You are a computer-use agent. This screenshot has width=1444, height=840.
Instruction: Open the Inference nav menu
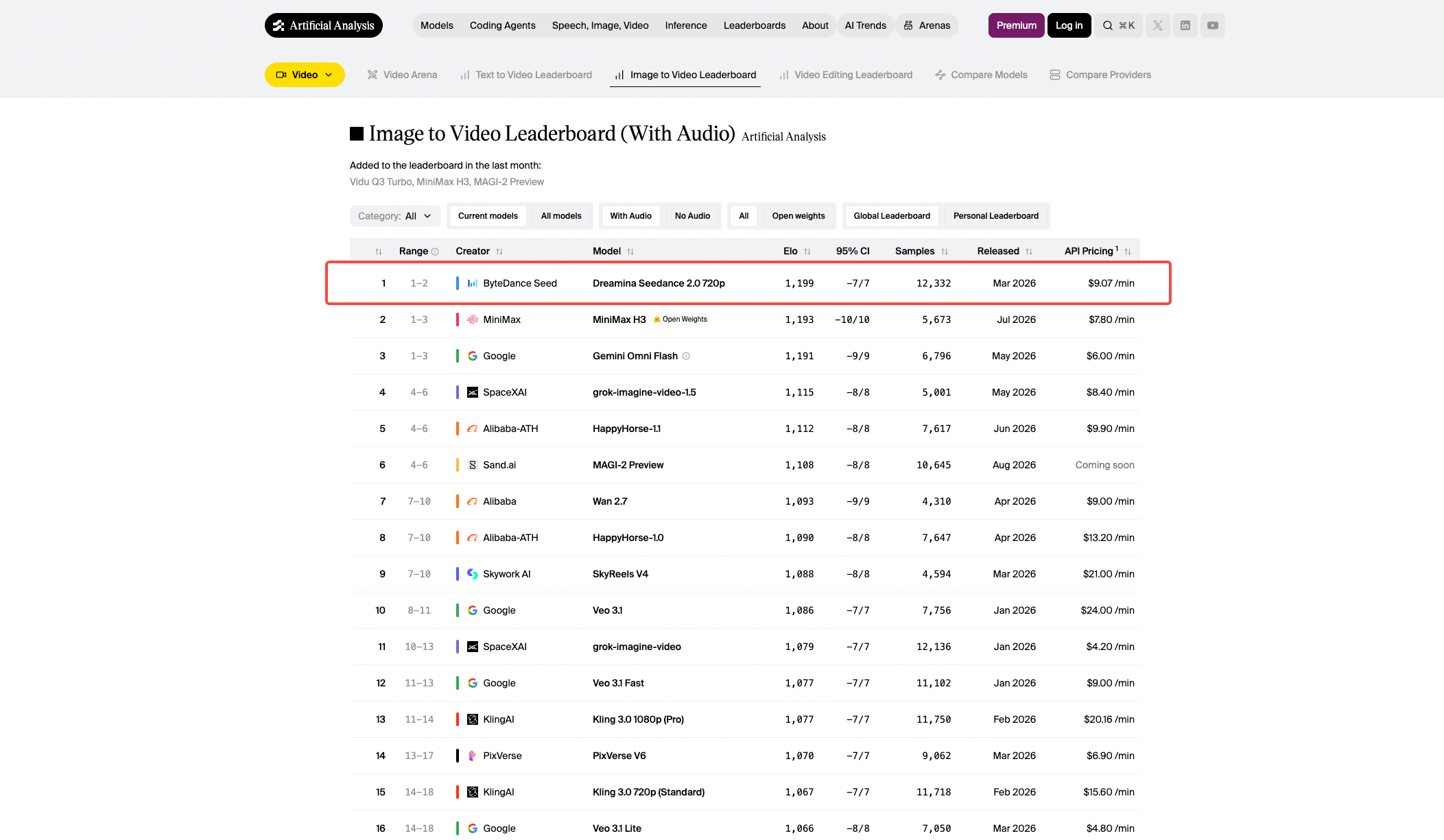click(686, 25)
